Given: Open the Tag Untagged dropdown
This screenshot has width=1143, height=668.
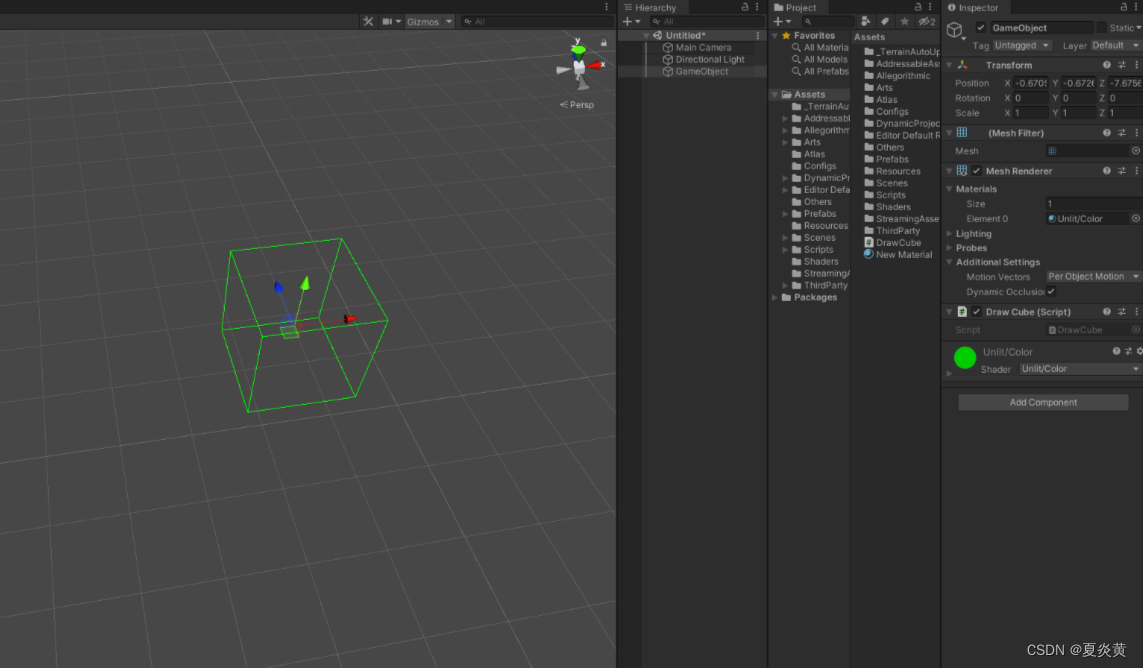Looking at the screenshot, I should pos(1022,45).
